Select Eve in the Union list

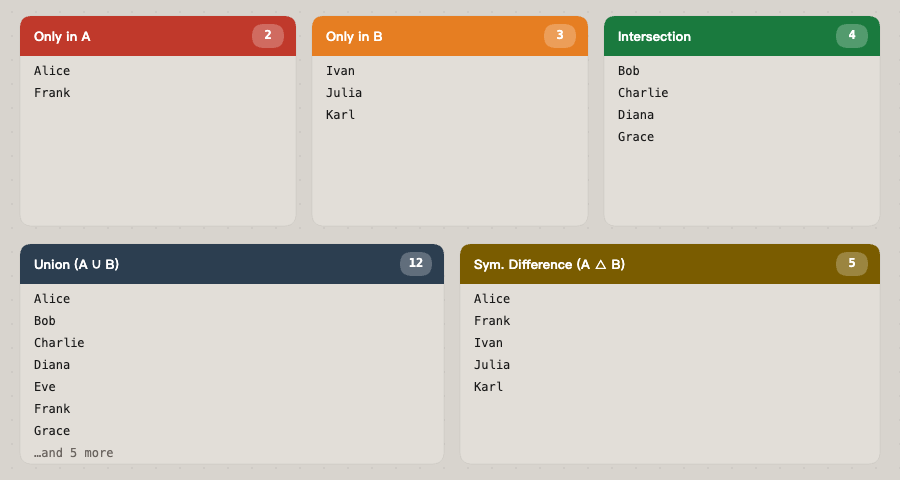tap(45, 387)
